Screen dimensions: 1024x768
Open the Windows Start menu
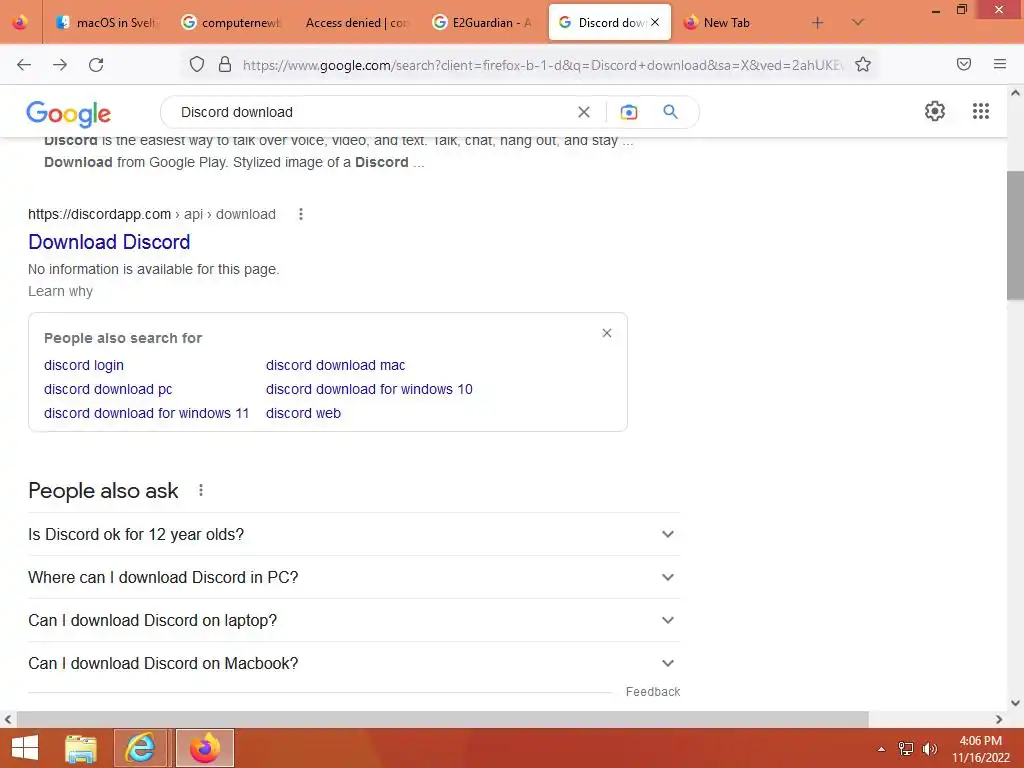pos(25,748)
